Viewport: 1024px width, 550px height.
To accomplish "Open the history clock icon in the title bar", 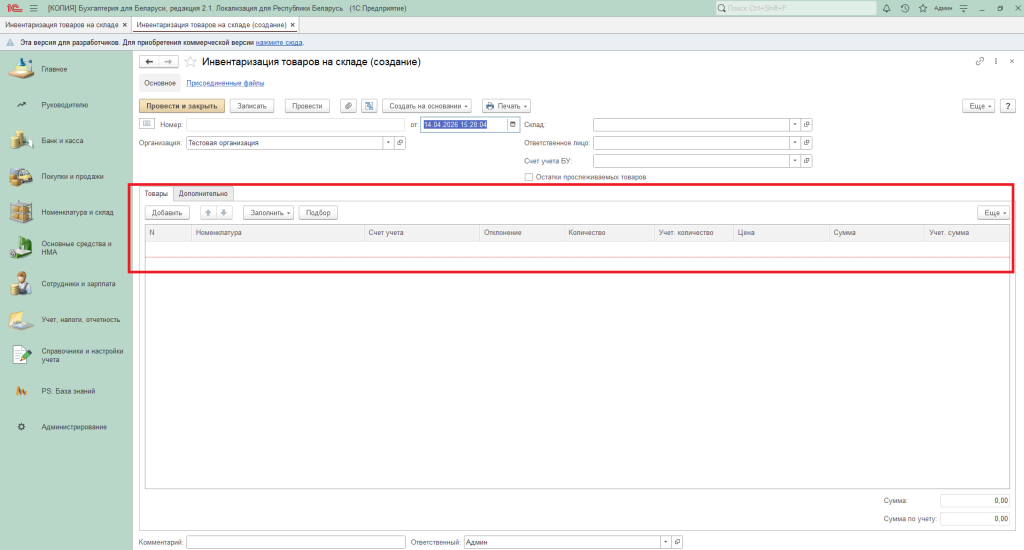I will point(904,8).
